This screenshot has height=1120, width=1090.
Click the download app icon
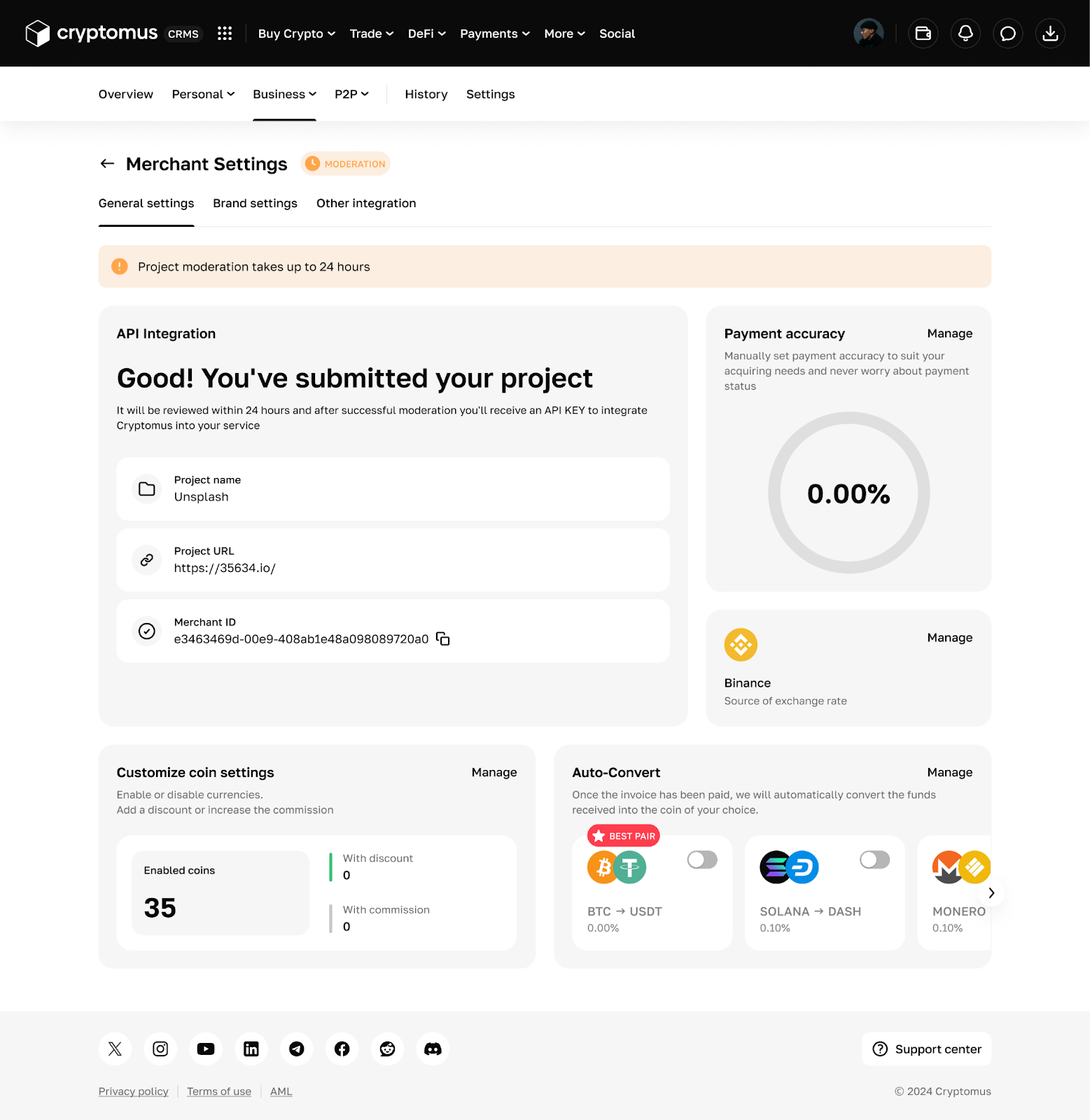pos(1050,34)
